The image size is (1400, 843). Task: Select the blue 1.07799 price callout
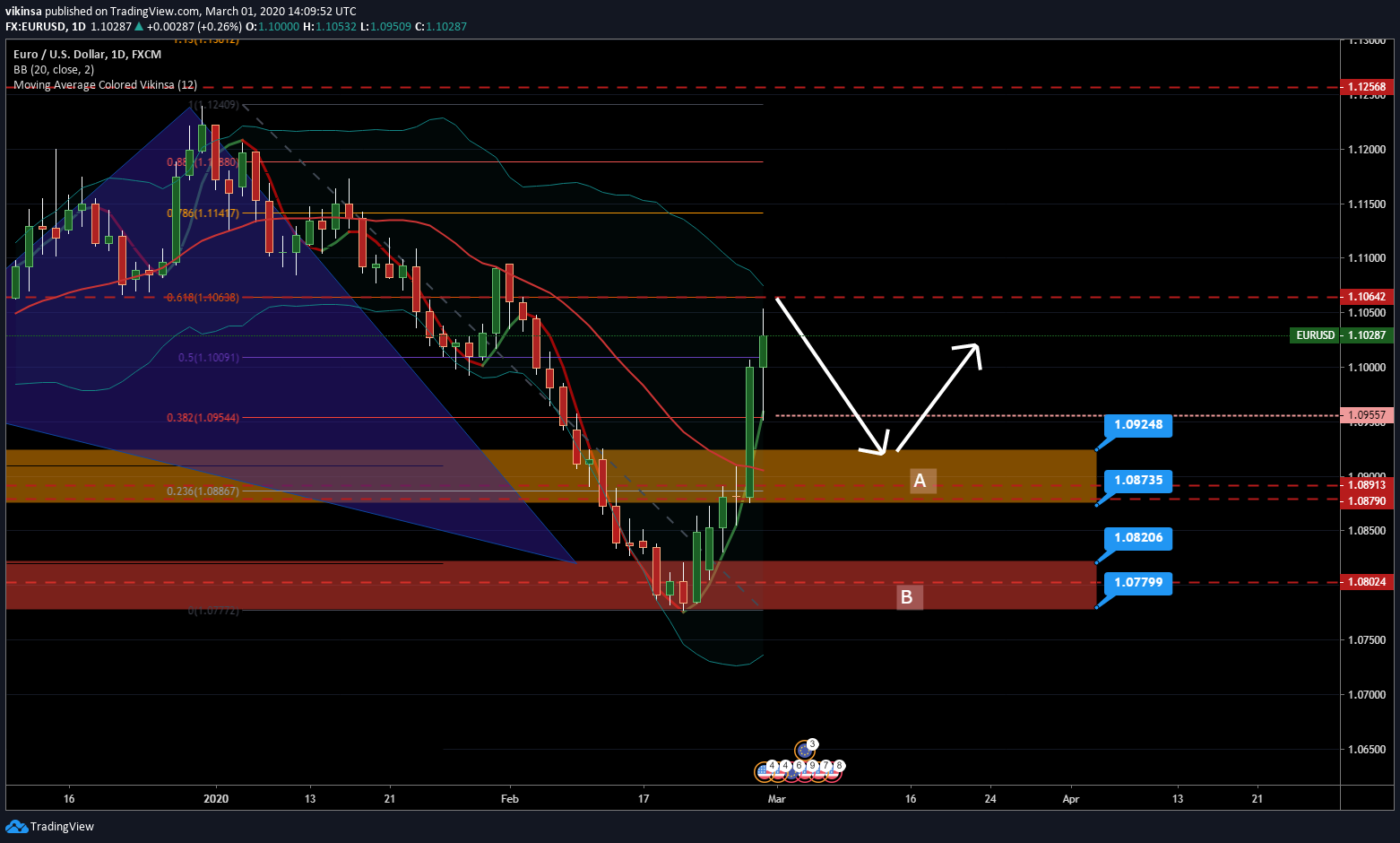1138,583
